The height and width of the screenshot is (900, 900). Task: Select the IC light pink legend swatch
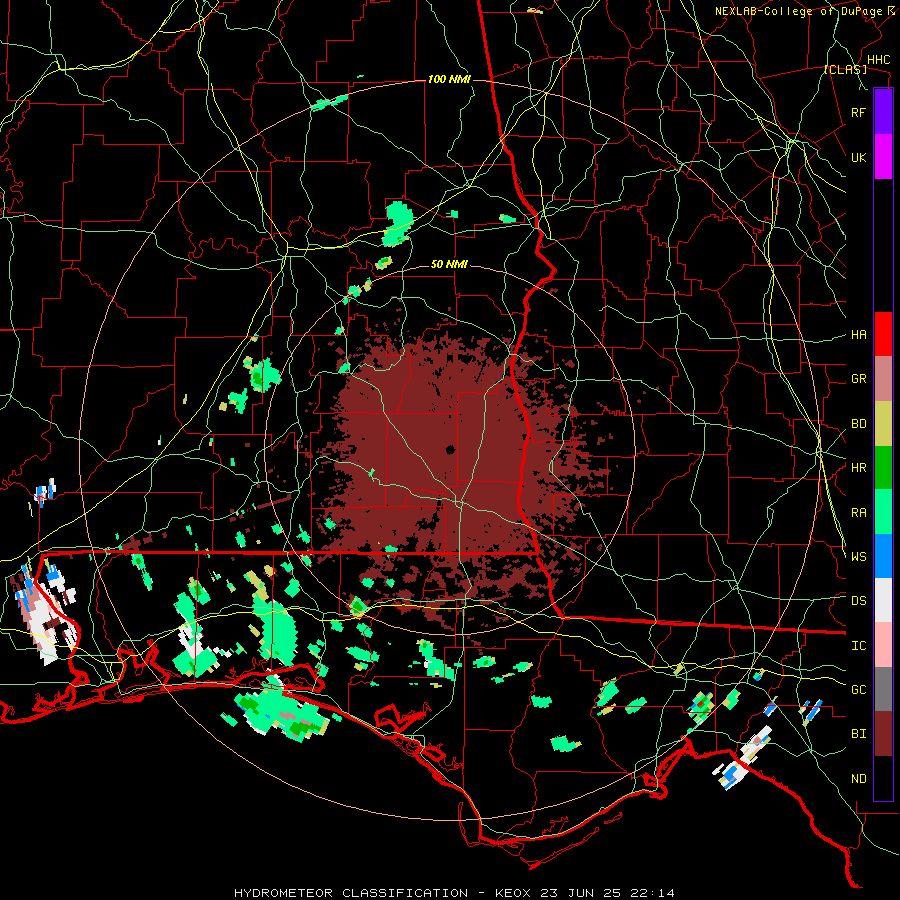(x=883, y=645)
